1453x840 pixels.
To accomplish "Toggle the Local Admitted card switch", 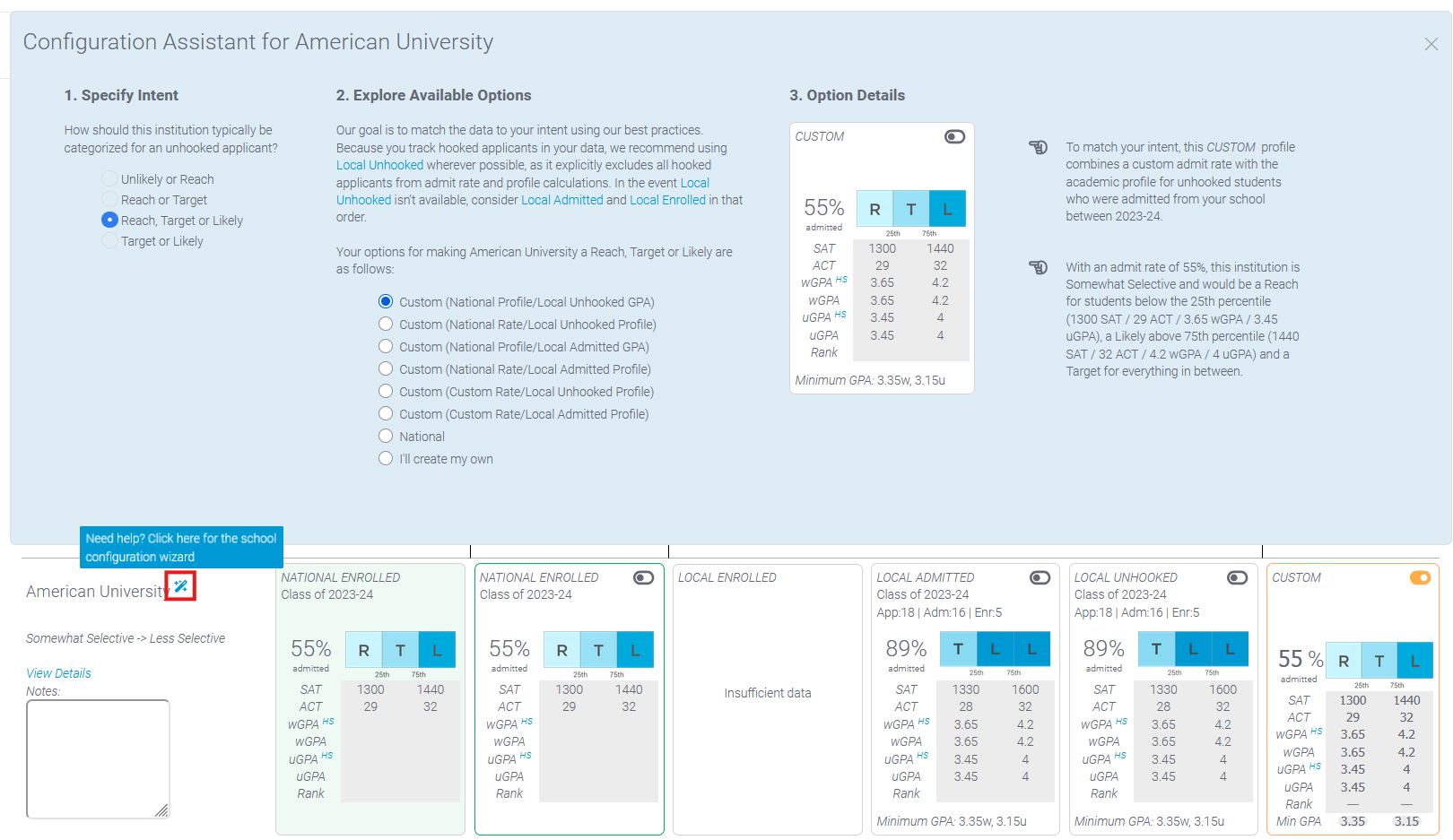I will [x=1040, y=577].
